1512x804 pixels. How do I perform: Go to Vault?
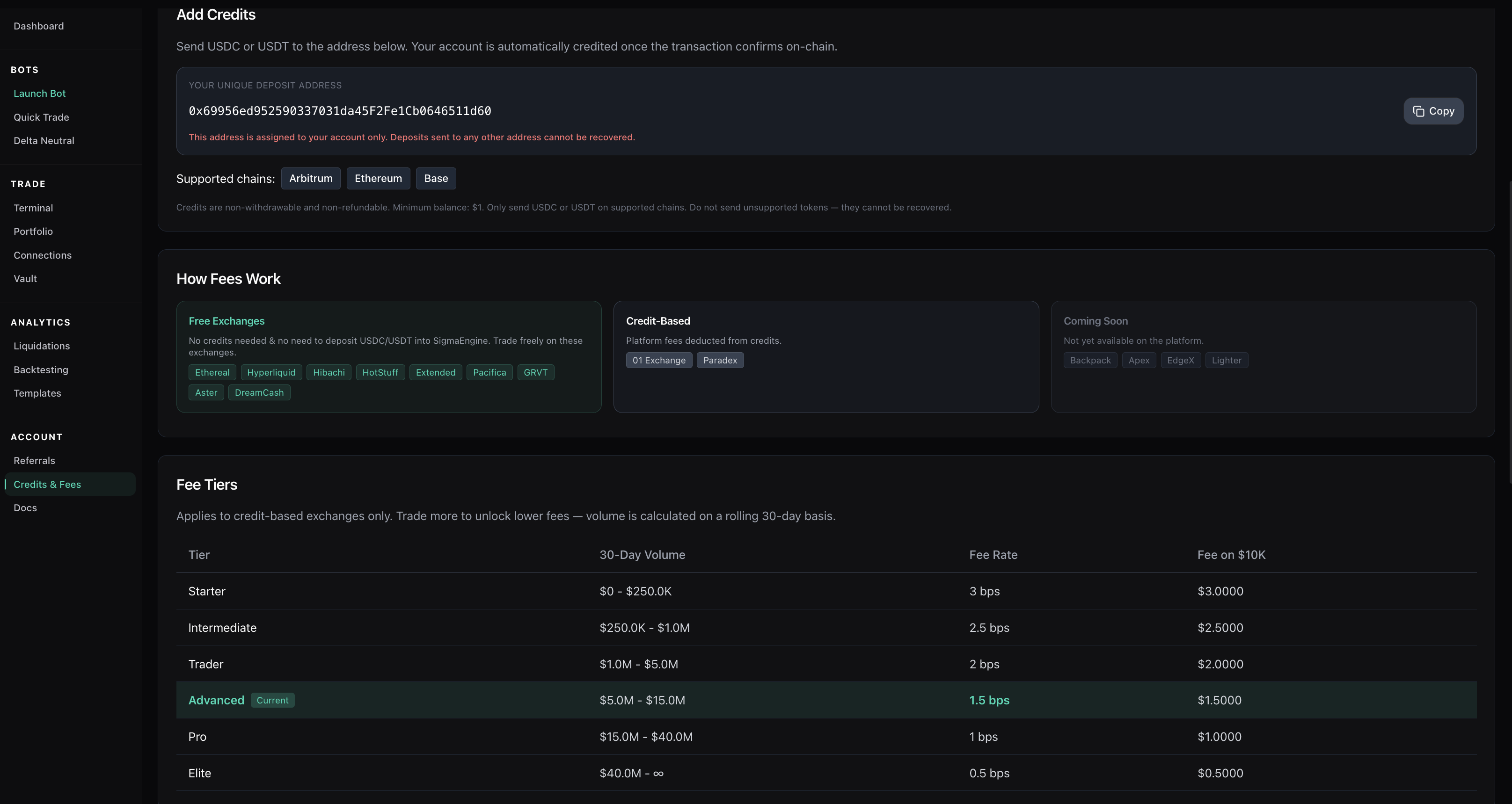[25, 279]
